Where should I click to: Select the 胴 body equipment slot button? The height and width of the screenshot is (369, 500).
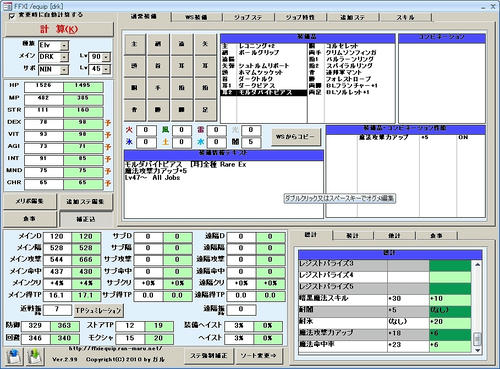tap(135, 88)
